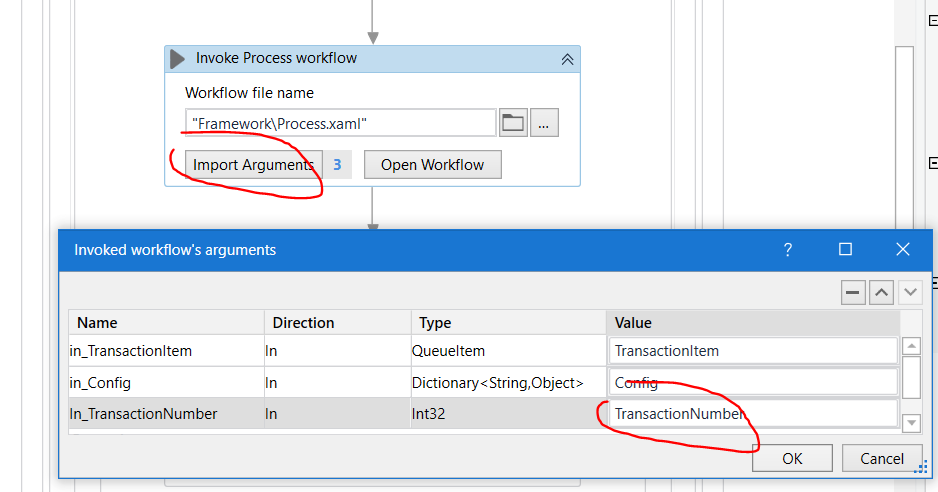Click Cancel in arguments dialog
This screenshot has height=492, width=938.
pos(882,458)
